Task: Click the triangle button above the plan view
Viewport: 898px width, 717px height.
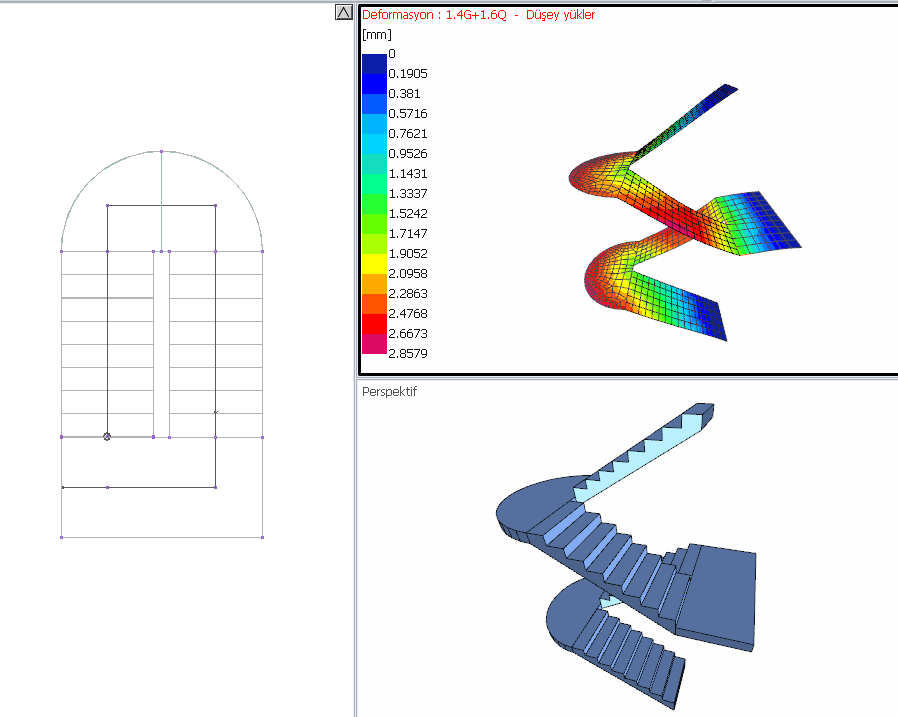Action: click(x=343, y=13)
